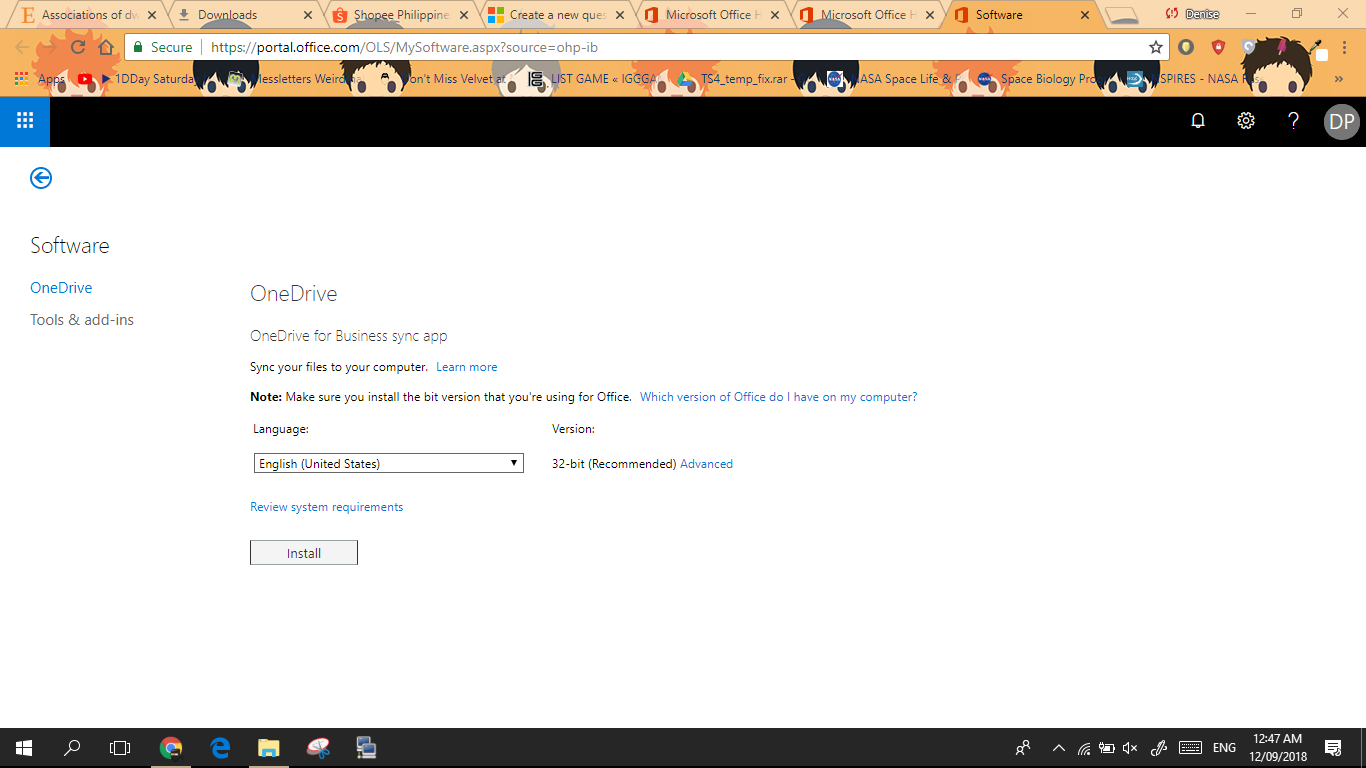Click the muted volume tray icon

(1131, 748)
